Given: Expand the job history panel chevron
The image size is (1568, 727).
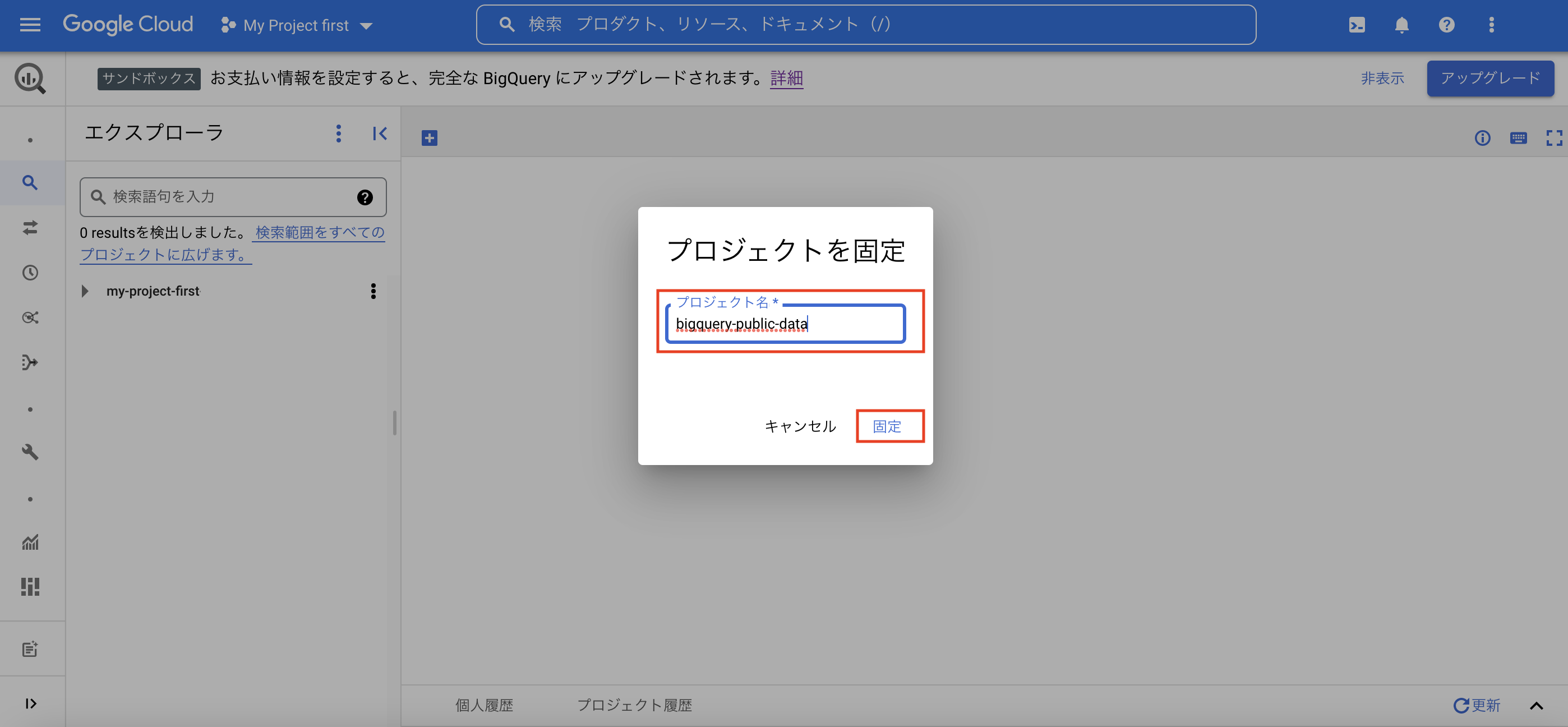Looking at the screenshot, I should click(x=1537, y=706).
